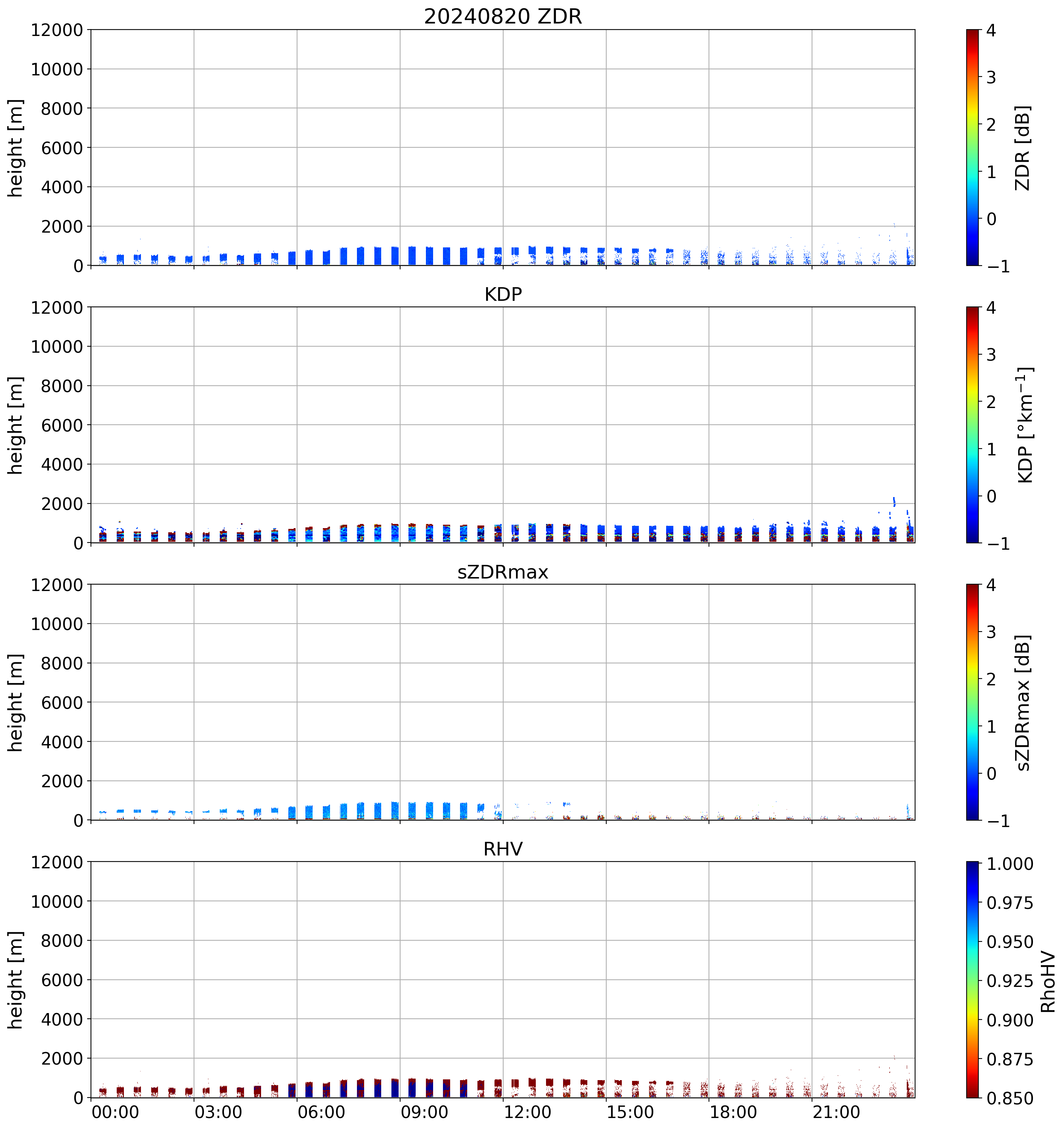Click the 18:00 time axis tick label

733,1112
